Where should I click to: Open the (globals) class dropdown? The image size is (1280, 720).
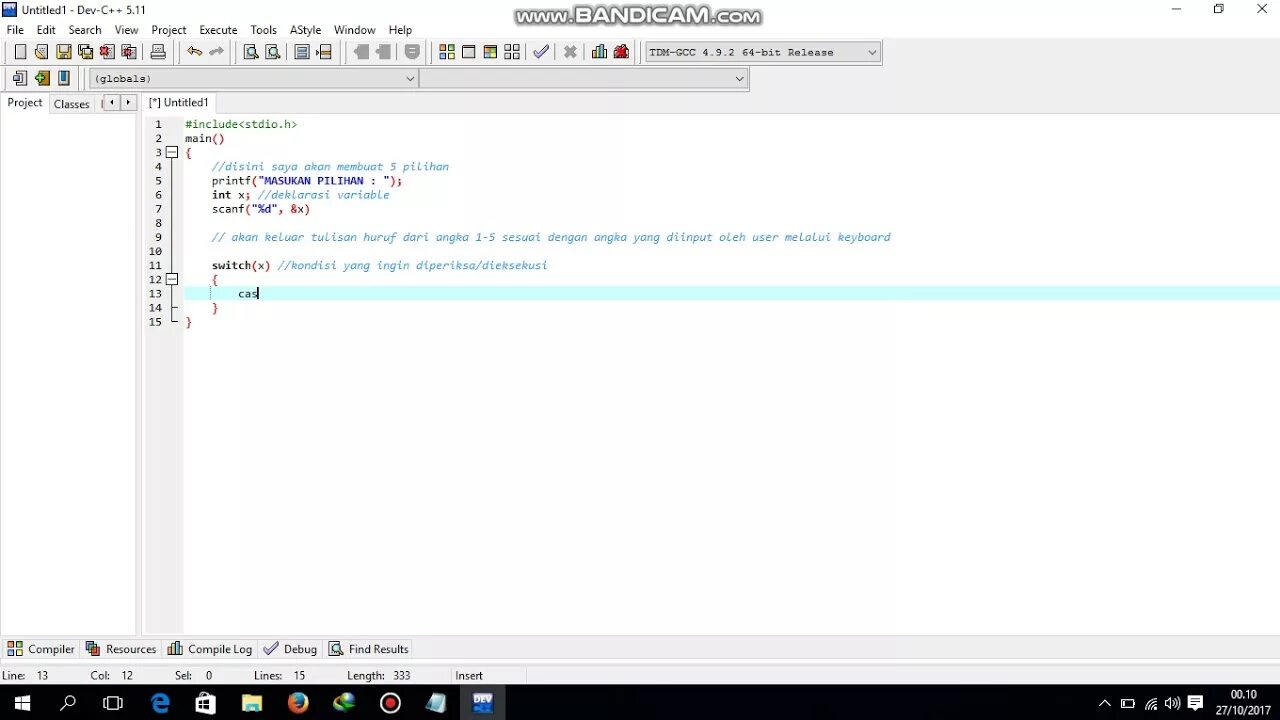pyautogui.click(x=254, y=79)
